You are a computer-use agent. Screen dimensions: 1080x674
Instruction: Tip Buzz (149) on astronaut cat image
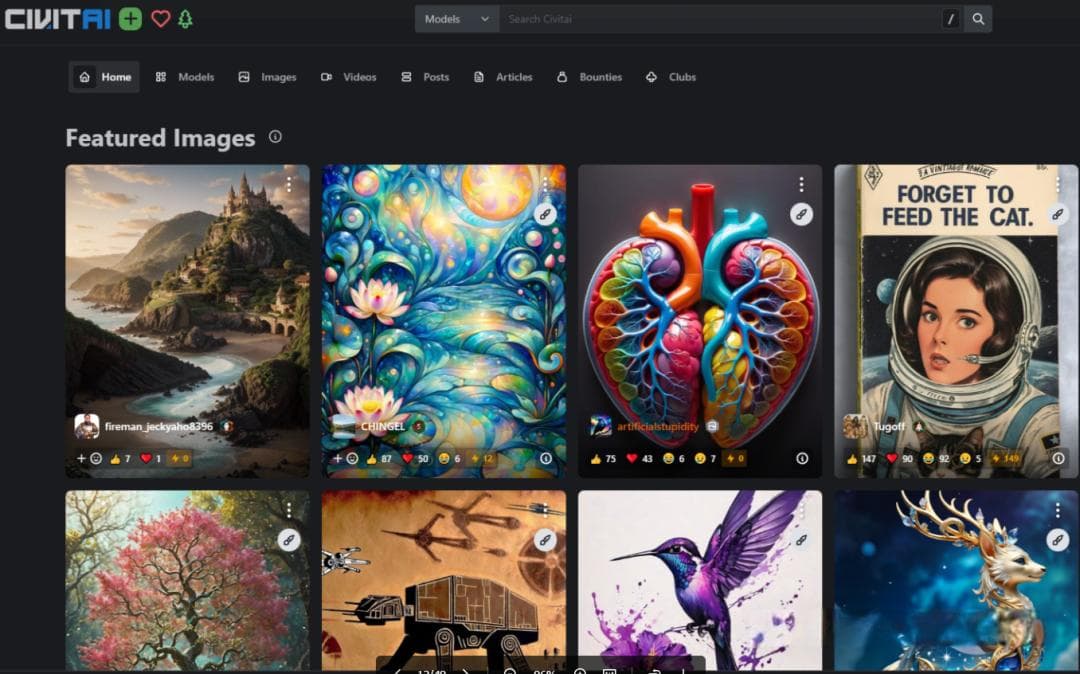[x=1006, y=459]
